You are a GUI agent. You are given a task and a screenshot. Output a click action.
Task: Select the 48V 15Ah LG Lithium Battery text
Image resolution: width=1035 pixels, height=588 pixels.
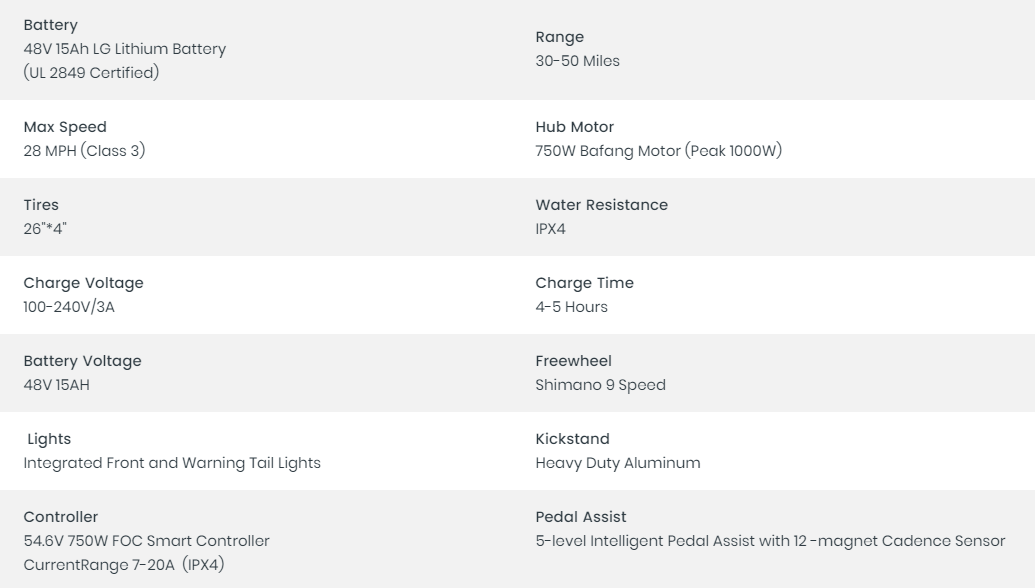(125, 49)
